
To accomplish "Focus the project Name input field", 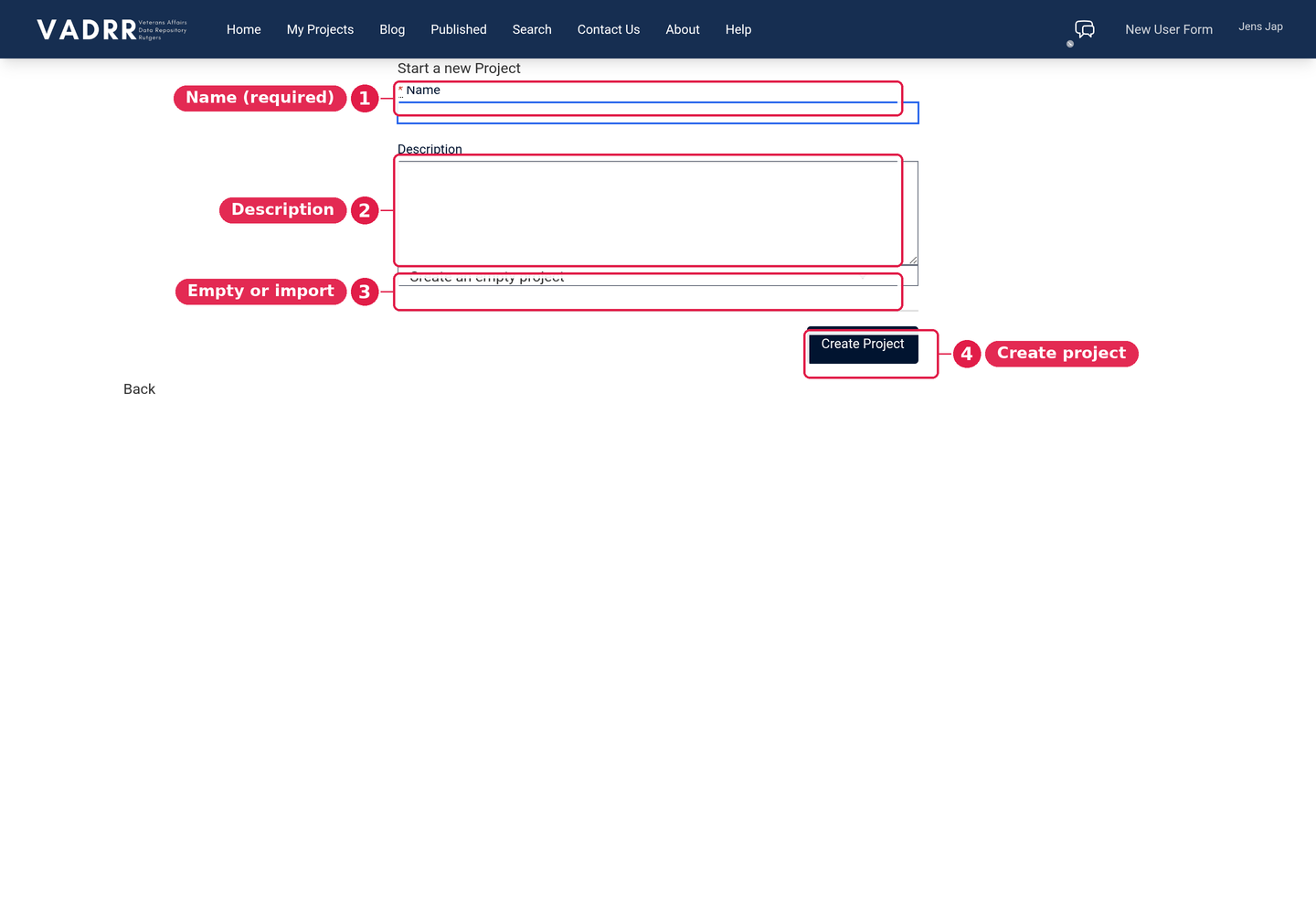I will (658, 112).
